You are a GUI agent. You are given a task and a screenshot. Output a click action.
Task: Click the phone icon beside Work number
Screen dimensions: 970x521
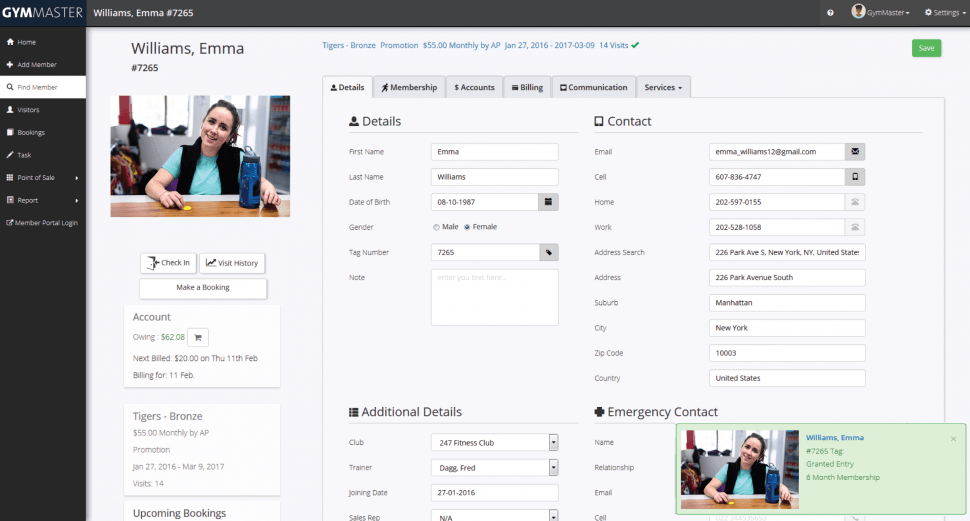[855, 227]
